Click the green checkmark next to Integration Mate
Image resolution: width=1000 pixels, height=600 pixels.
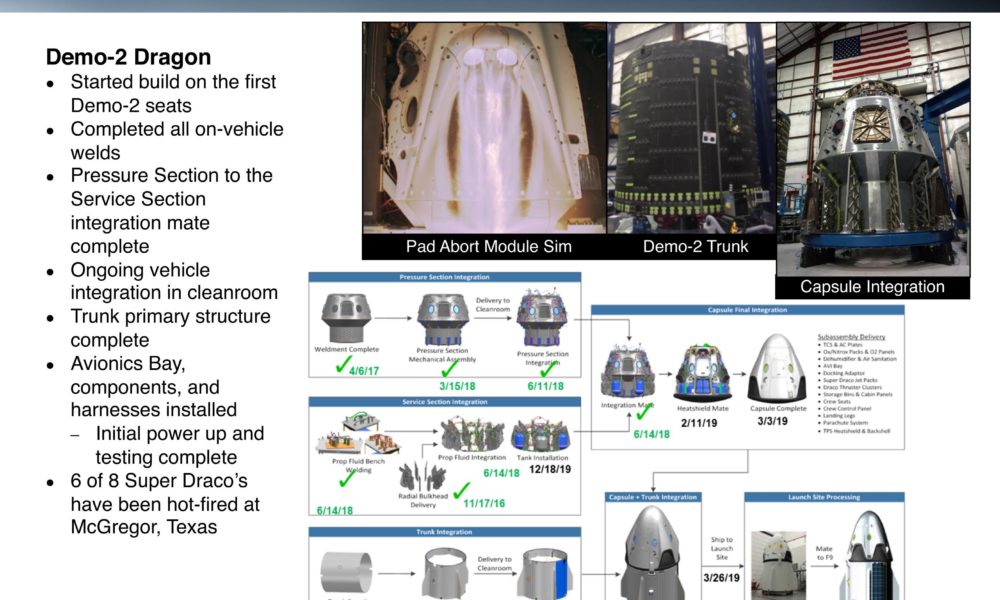tap(643, 411)
